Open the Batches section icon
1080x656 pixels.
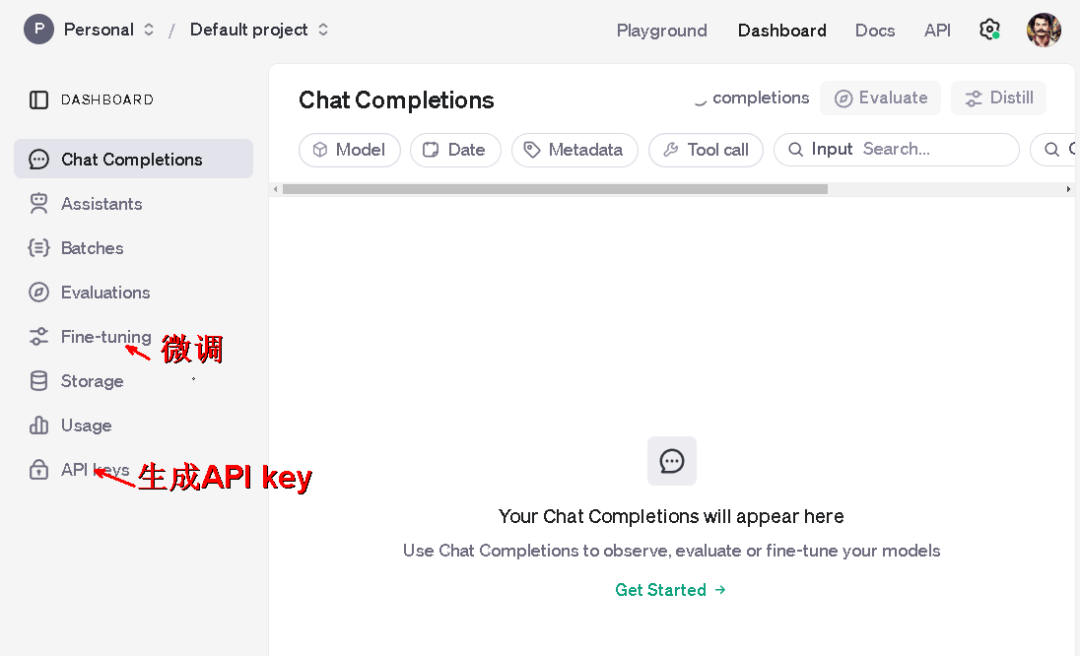coord(37,247)
